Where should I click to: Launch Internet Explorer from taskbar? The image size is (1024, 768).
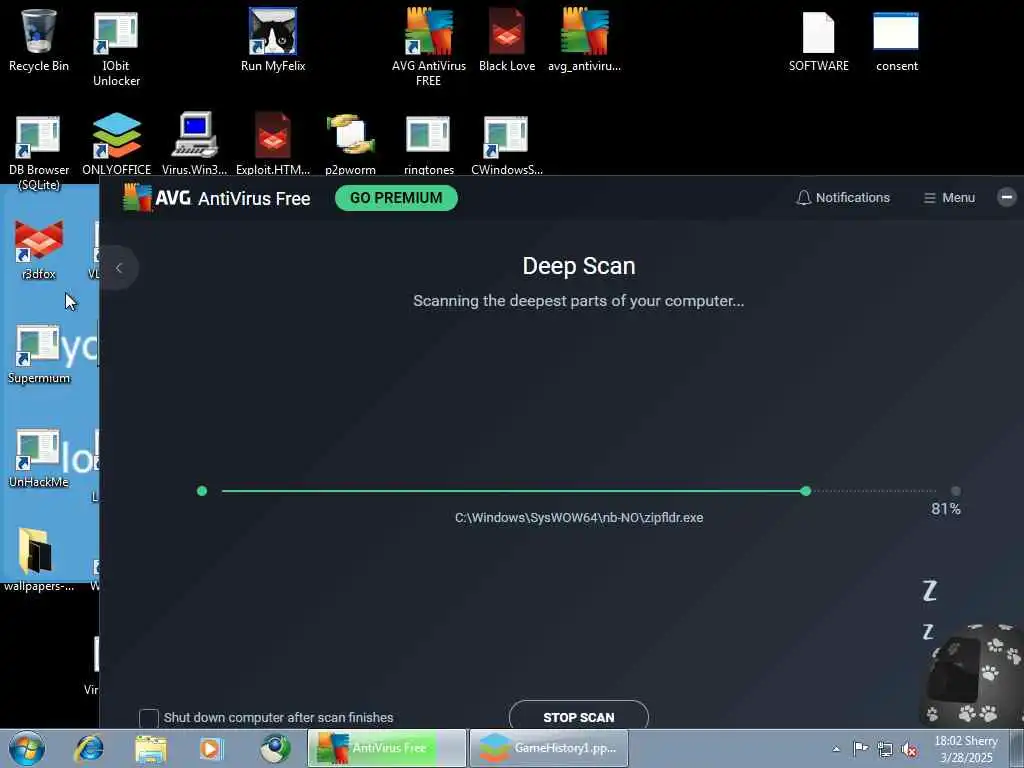pyautogui.click(x=89, y=748)
